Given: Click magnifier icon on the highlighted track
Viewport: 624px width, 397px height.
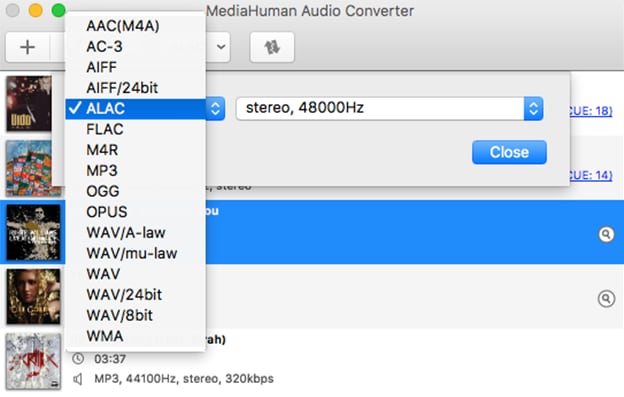Looking at the screenshot, I should coord(606,234).
